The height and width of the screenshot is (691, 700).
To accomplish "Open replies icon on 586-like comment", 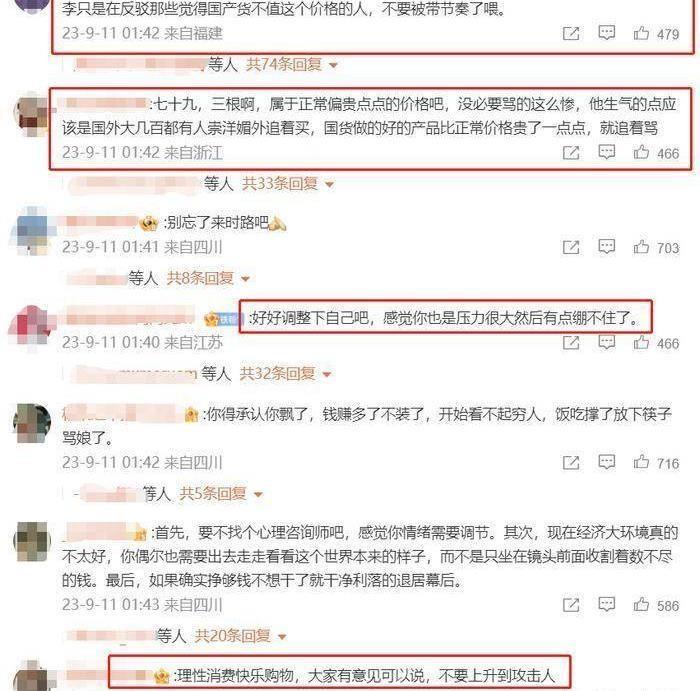I will pos(606,604).
